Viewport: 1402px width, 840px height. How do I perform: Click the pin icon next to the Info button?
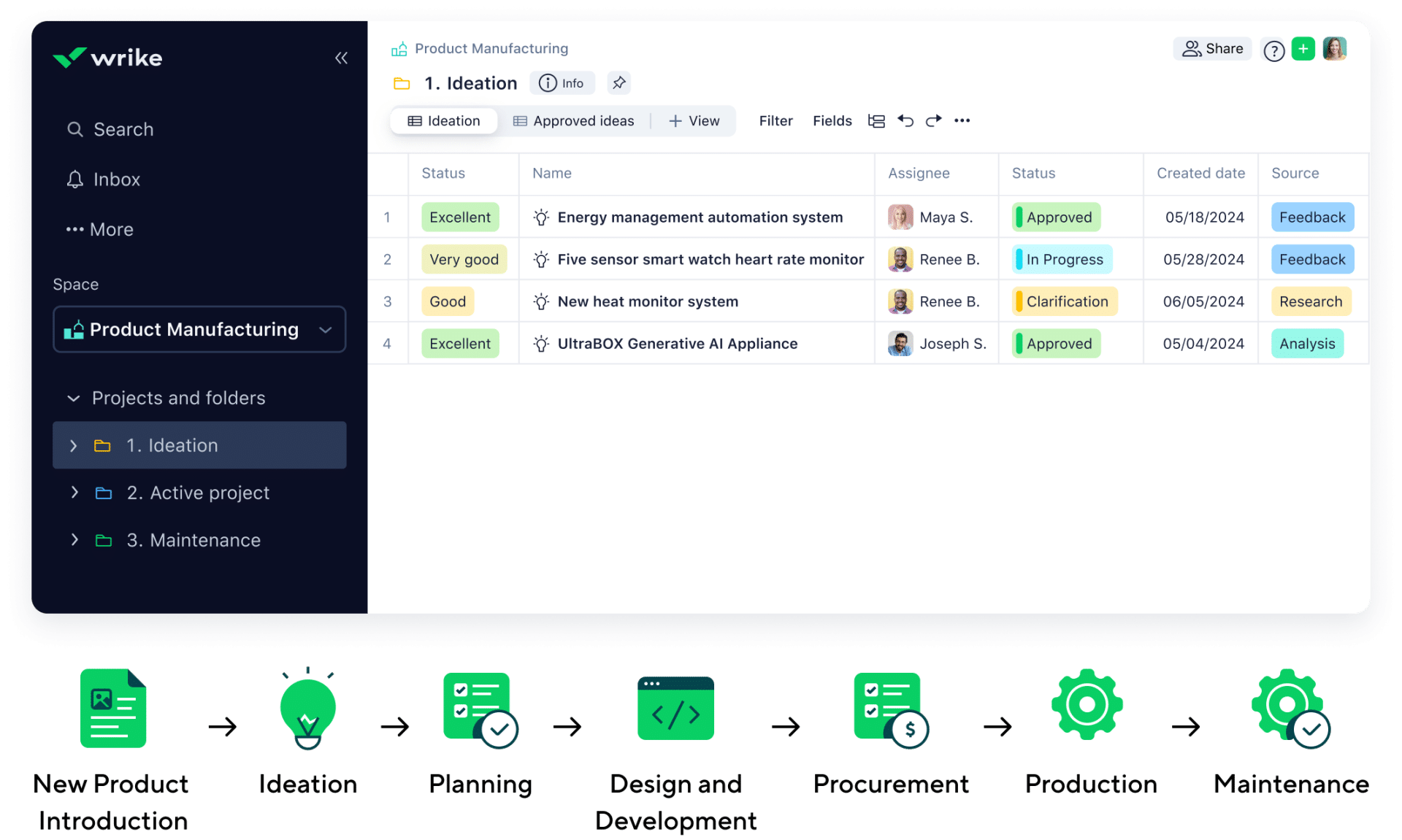(618, 82)
